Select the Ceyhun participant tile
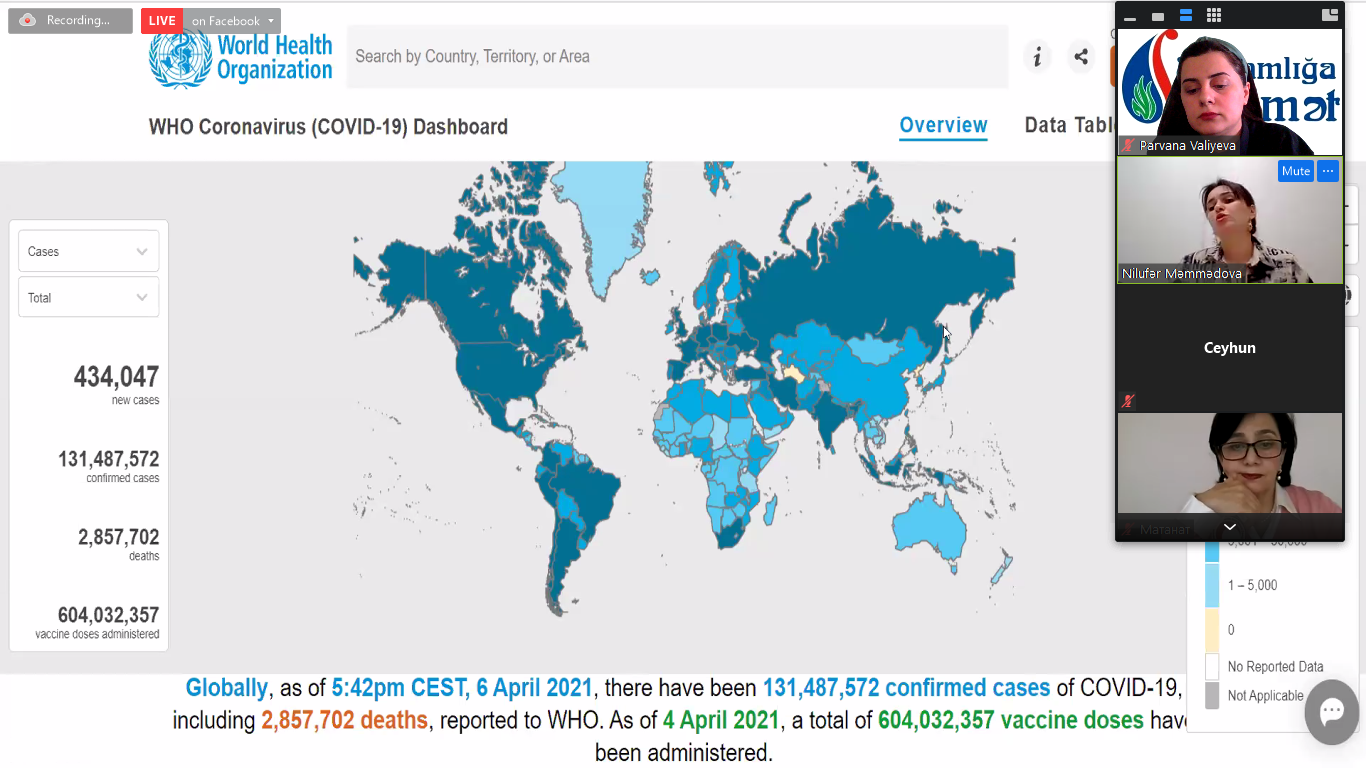This screenshot has width=1366, height=768. pyautogui.click(x=1229, y=348)
